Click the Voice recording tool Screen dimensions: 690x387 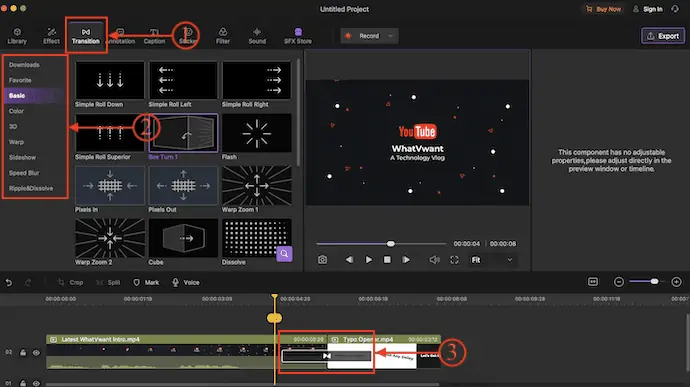click(185, 282)
